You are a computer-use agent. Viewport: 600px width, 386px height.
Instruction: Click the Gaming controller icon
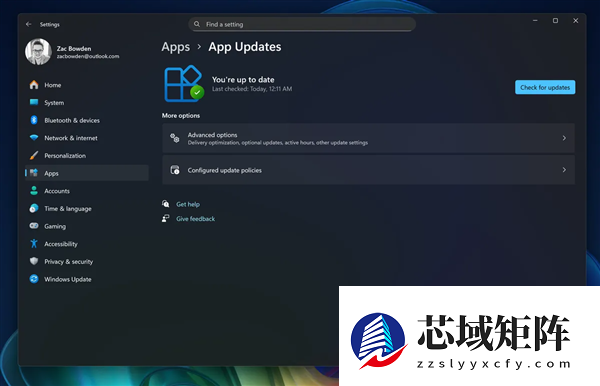point(34,226)
